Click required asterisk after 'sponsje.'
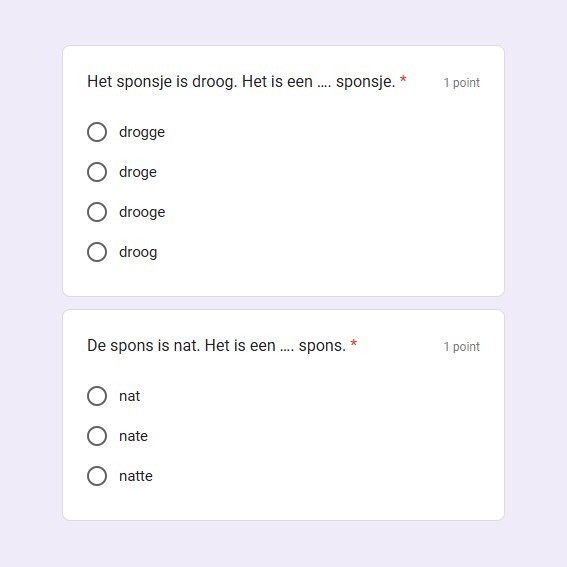The height and width of the screenshot is (567, 567). (x=403, y=79)
